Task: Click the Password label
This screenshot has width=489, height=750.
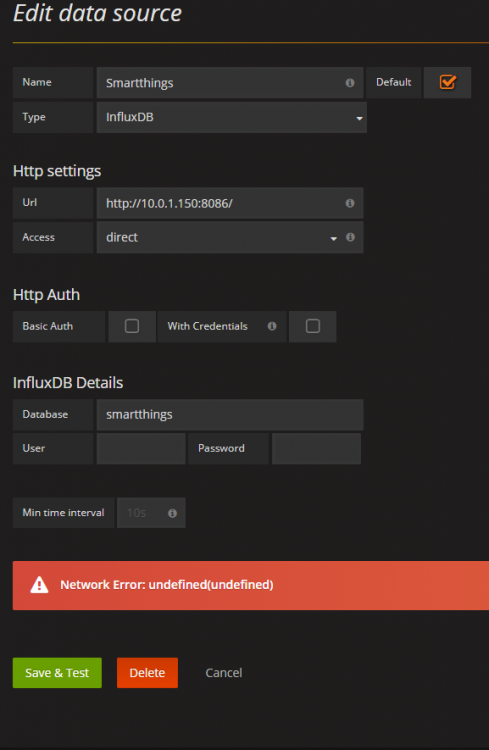Action: 221,448
